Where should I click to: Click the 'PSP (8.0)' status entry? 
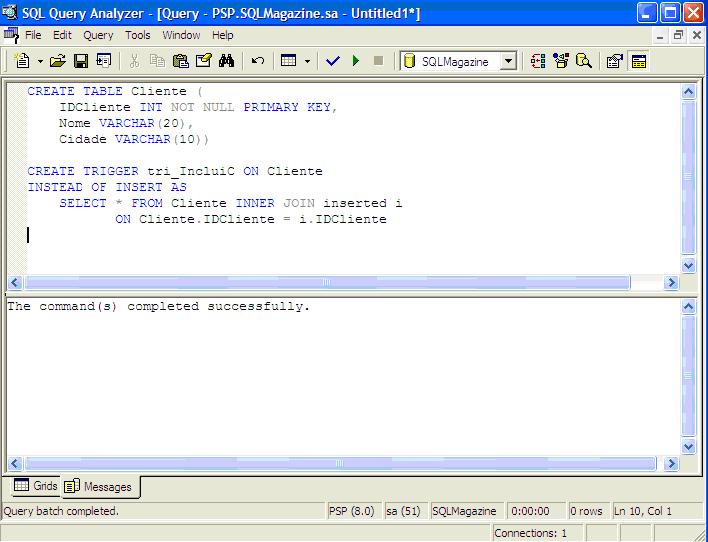pyautogui.click(x=352, y=511)
